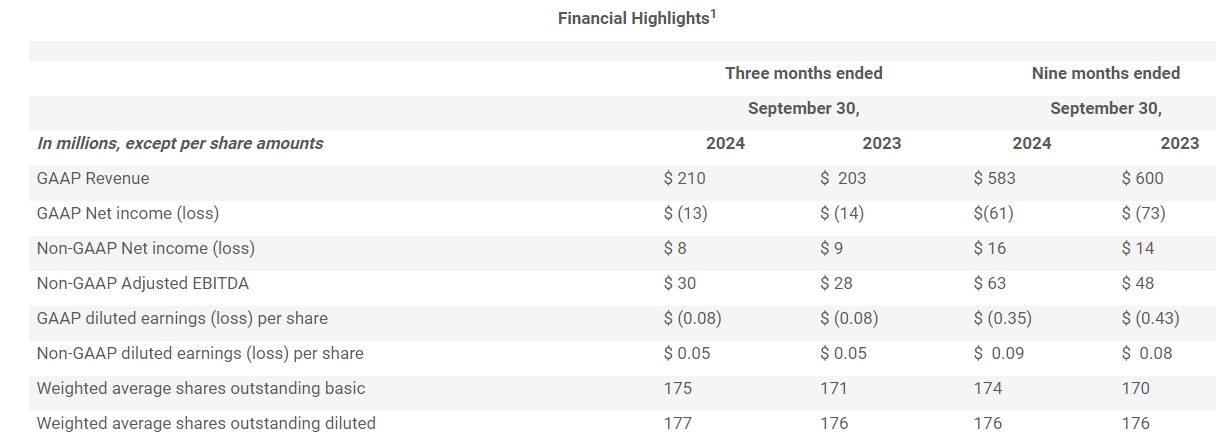The image size is (1216, 445).
Task: Click the $ 48 Adjusted EBITDA value
Action: click(x=1138, y=283)
